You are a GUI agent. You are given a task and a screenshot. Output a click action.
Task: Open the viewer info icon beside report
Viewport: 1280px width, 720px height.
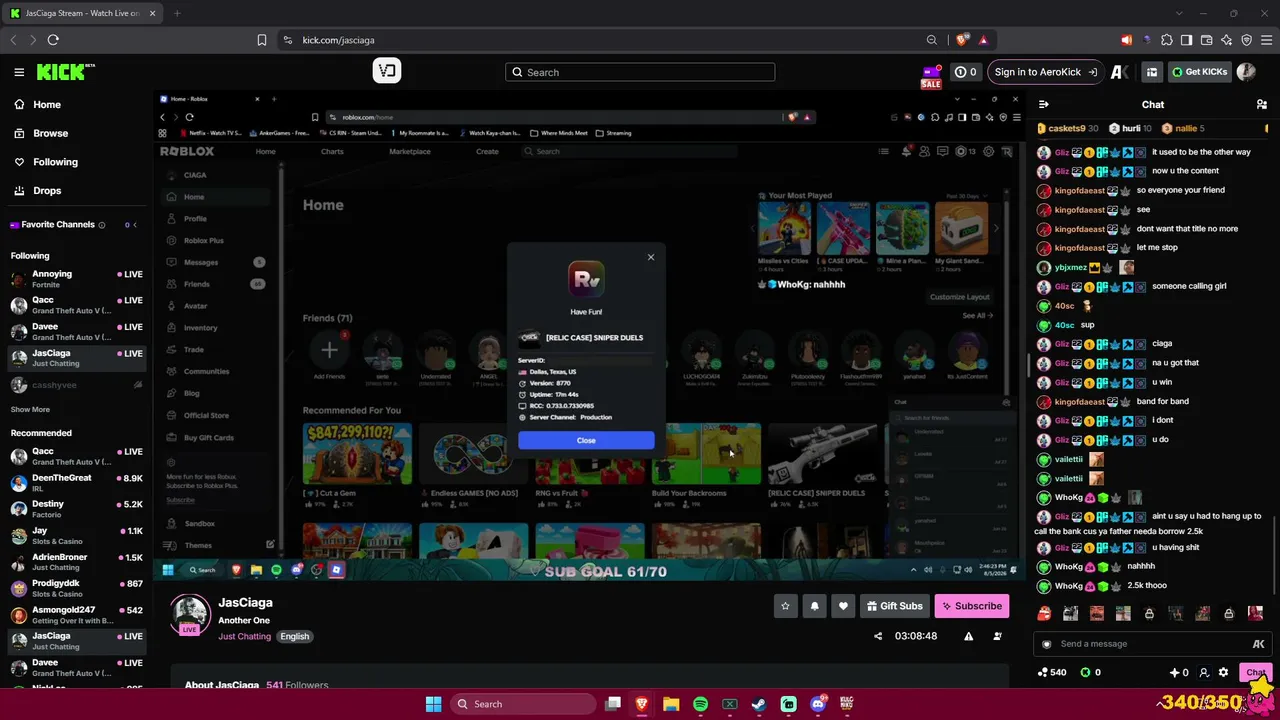coord(997,636)
